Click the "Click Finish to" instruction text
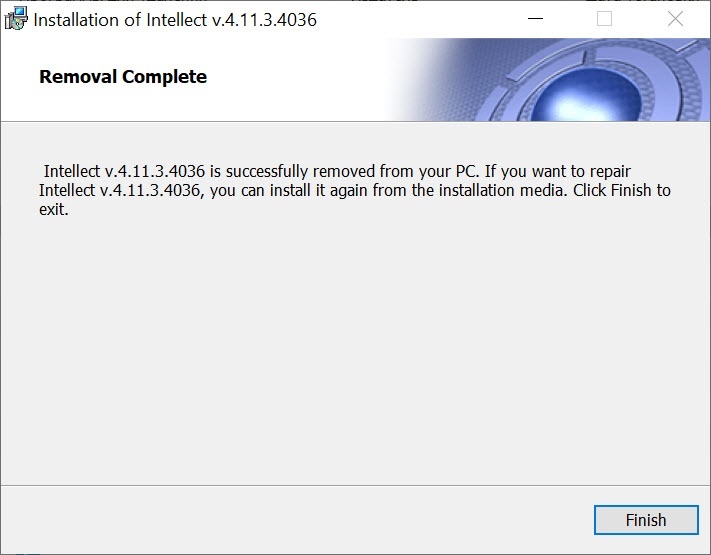 621,190
